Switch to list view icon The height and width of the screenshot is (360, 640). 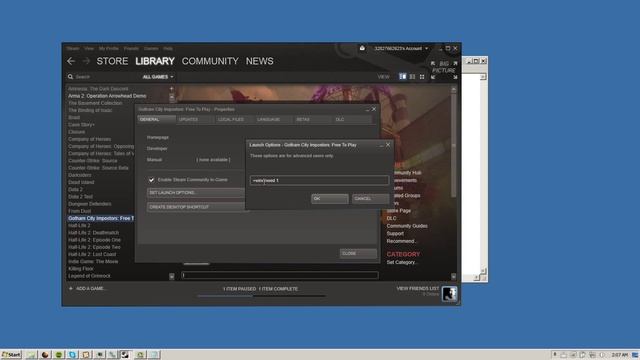(x=412, y=77)
